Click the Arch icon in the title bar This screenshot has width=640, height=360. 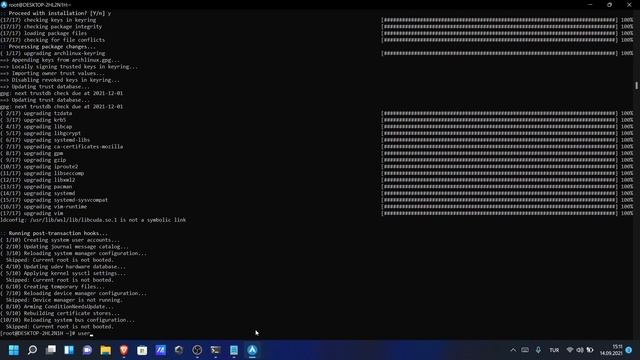pyautogui.click(x=4, y=4)
